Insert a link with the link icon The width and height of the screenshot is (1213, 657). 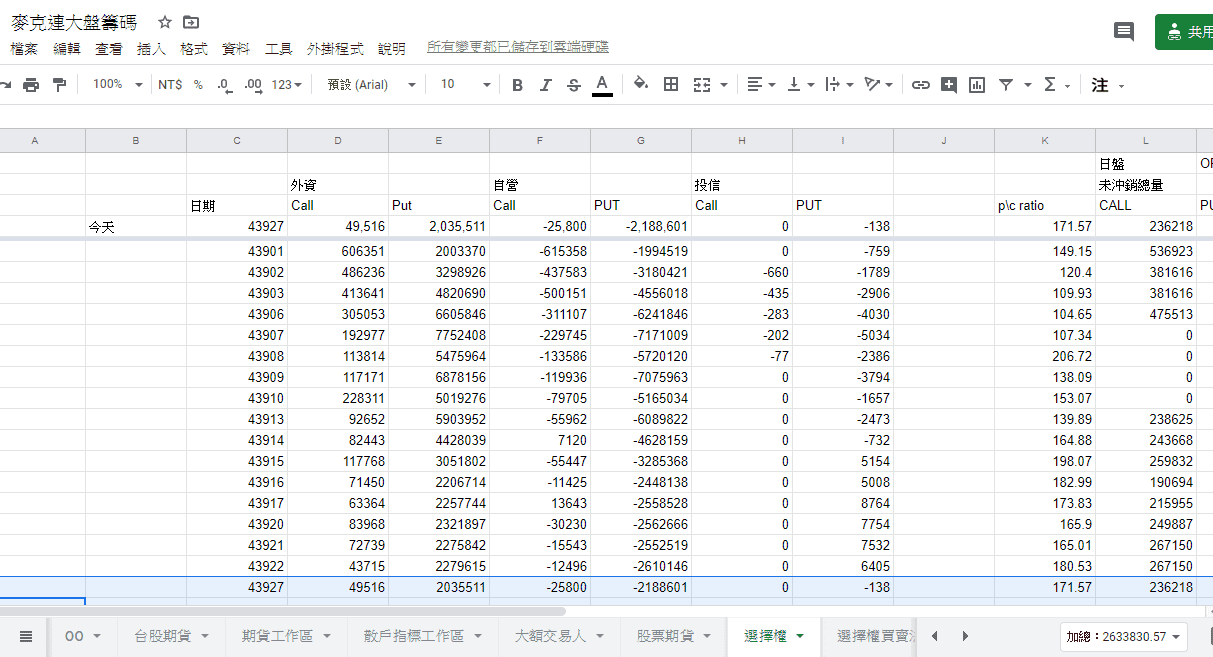pos(920,85)
